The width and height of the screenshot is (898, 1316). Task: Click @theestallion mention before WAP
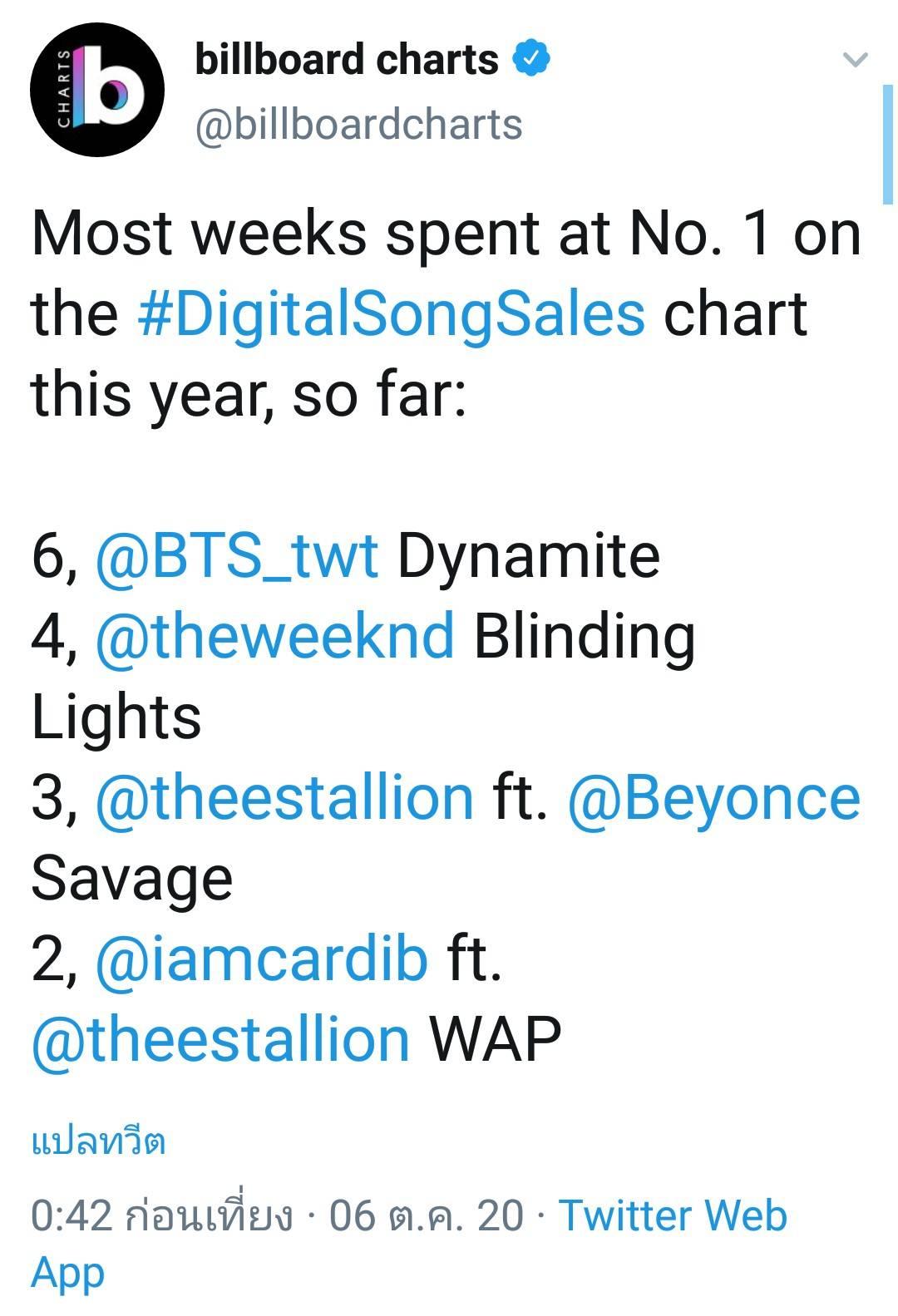pos(220,1039)
